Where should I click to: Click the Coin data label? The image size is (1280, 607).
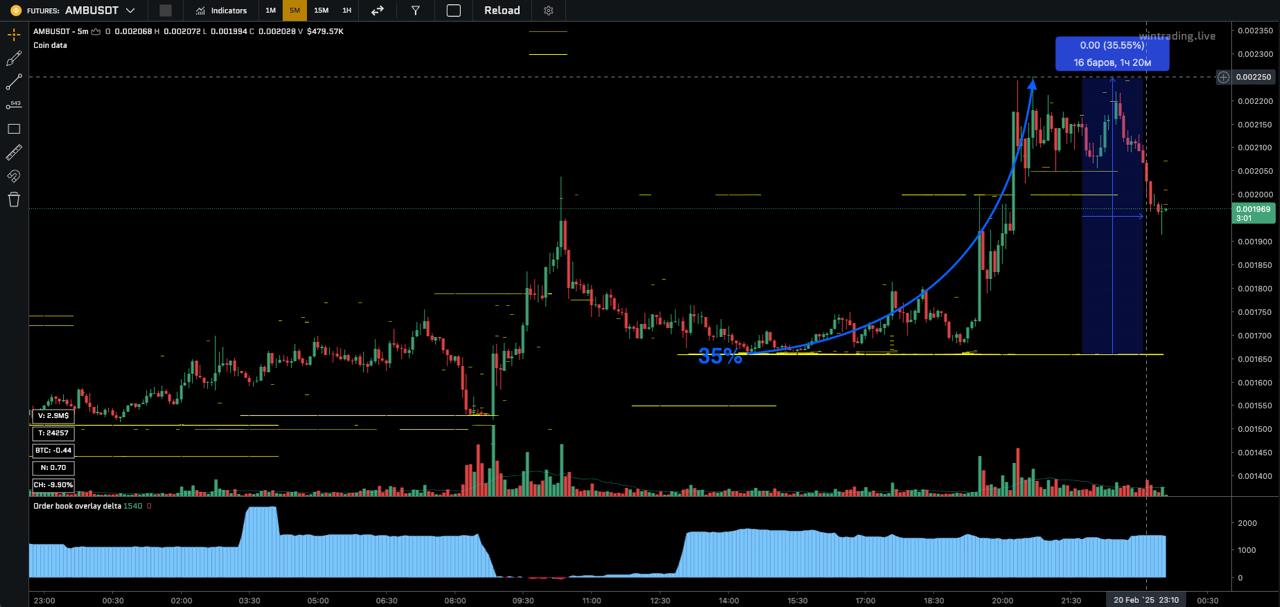(x=50, y=45)
